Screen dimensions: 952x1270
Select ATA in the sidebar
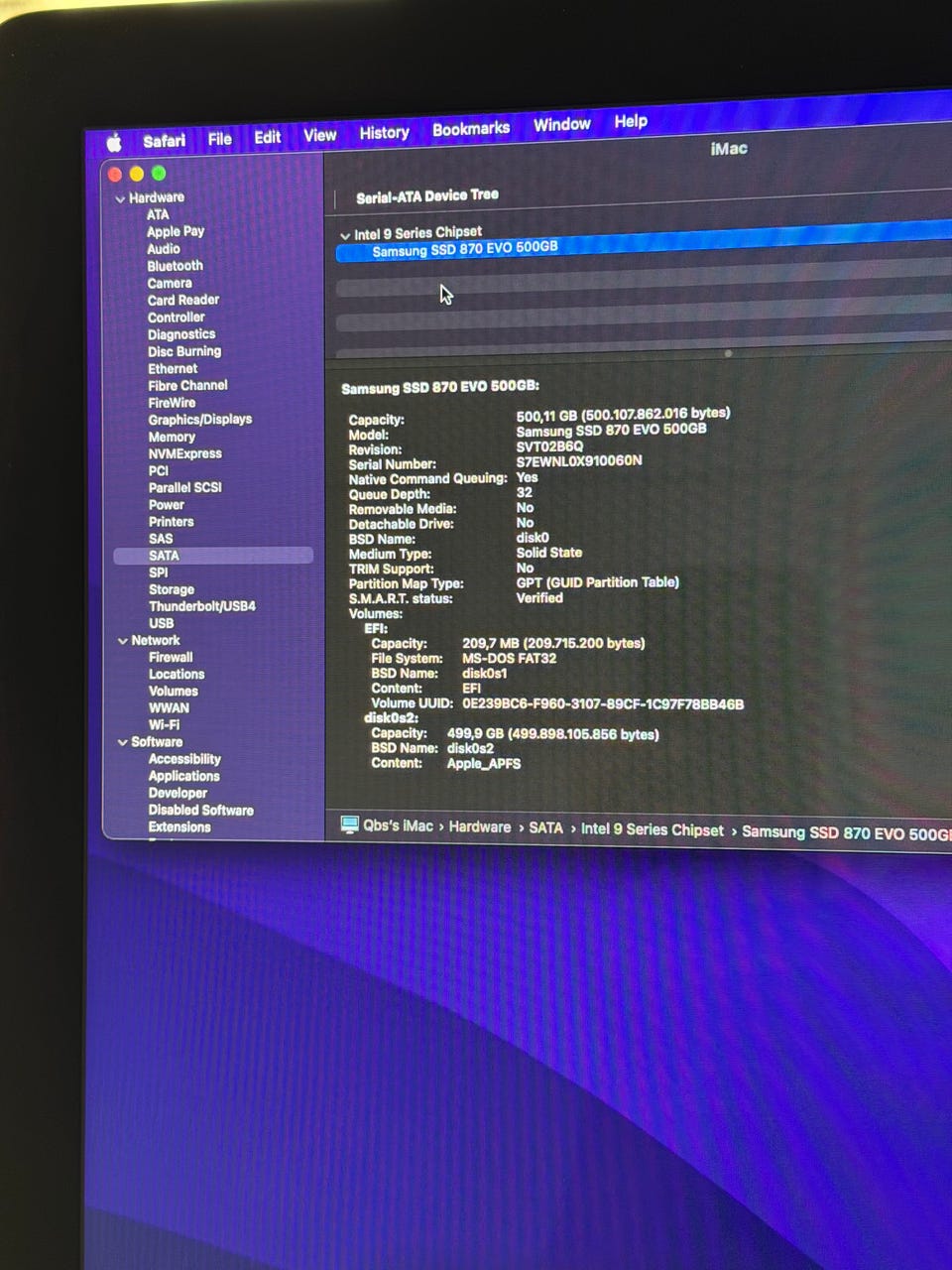158,214
